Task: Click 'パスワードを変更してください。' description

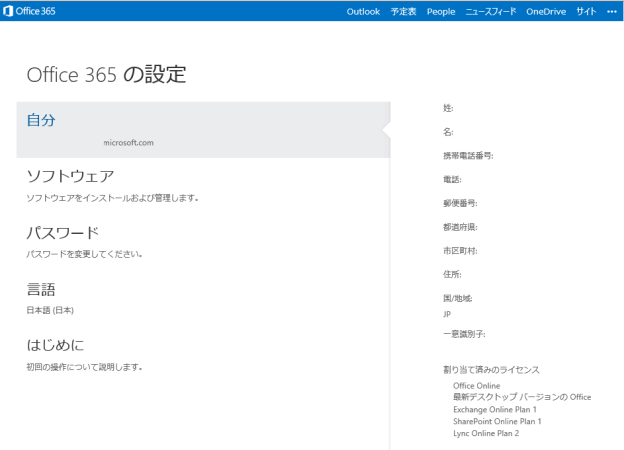Action: click(x=84, y=254)
